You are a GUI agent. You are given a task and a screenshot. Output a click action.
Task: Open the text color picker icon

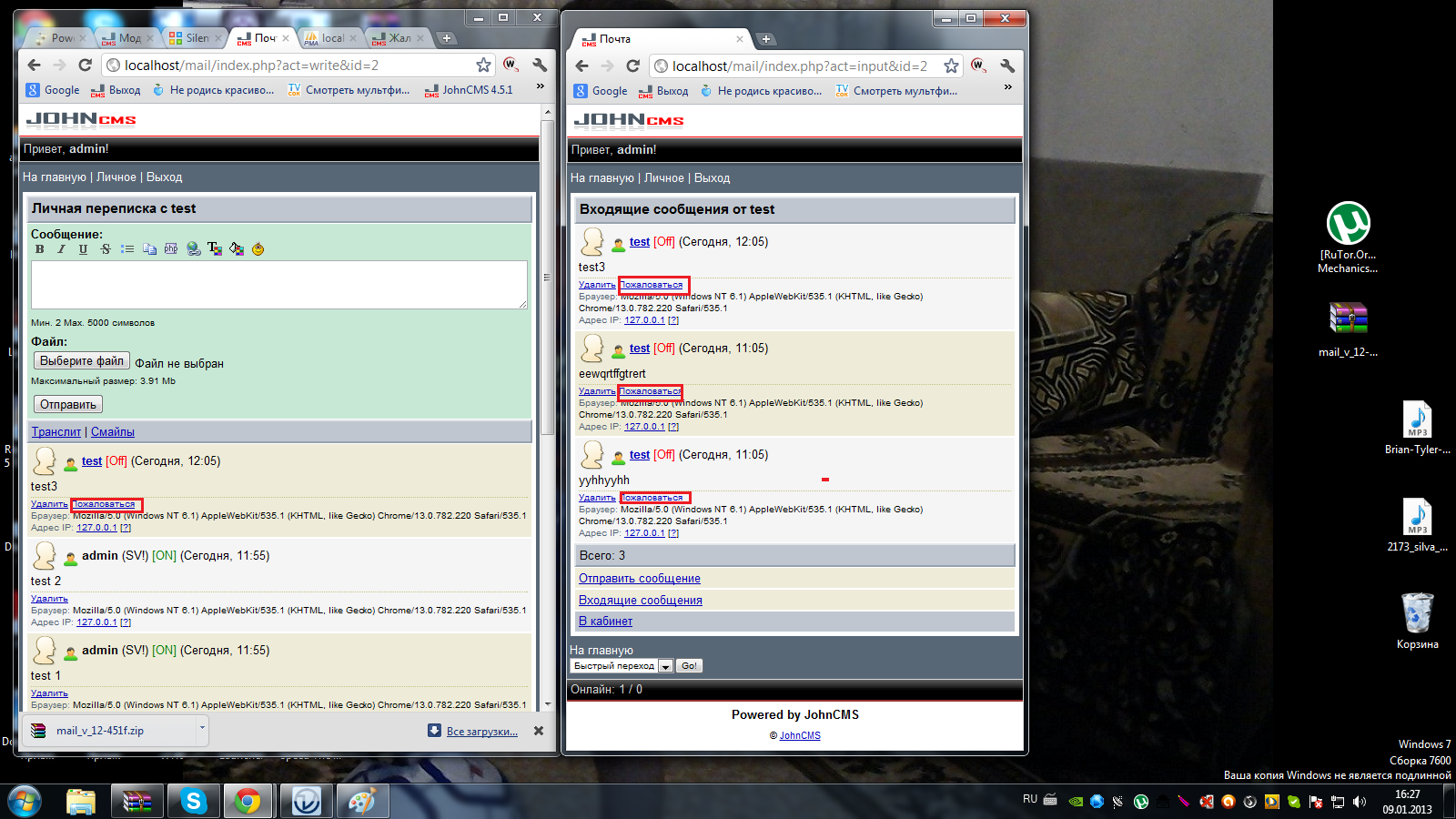(215, 249)
